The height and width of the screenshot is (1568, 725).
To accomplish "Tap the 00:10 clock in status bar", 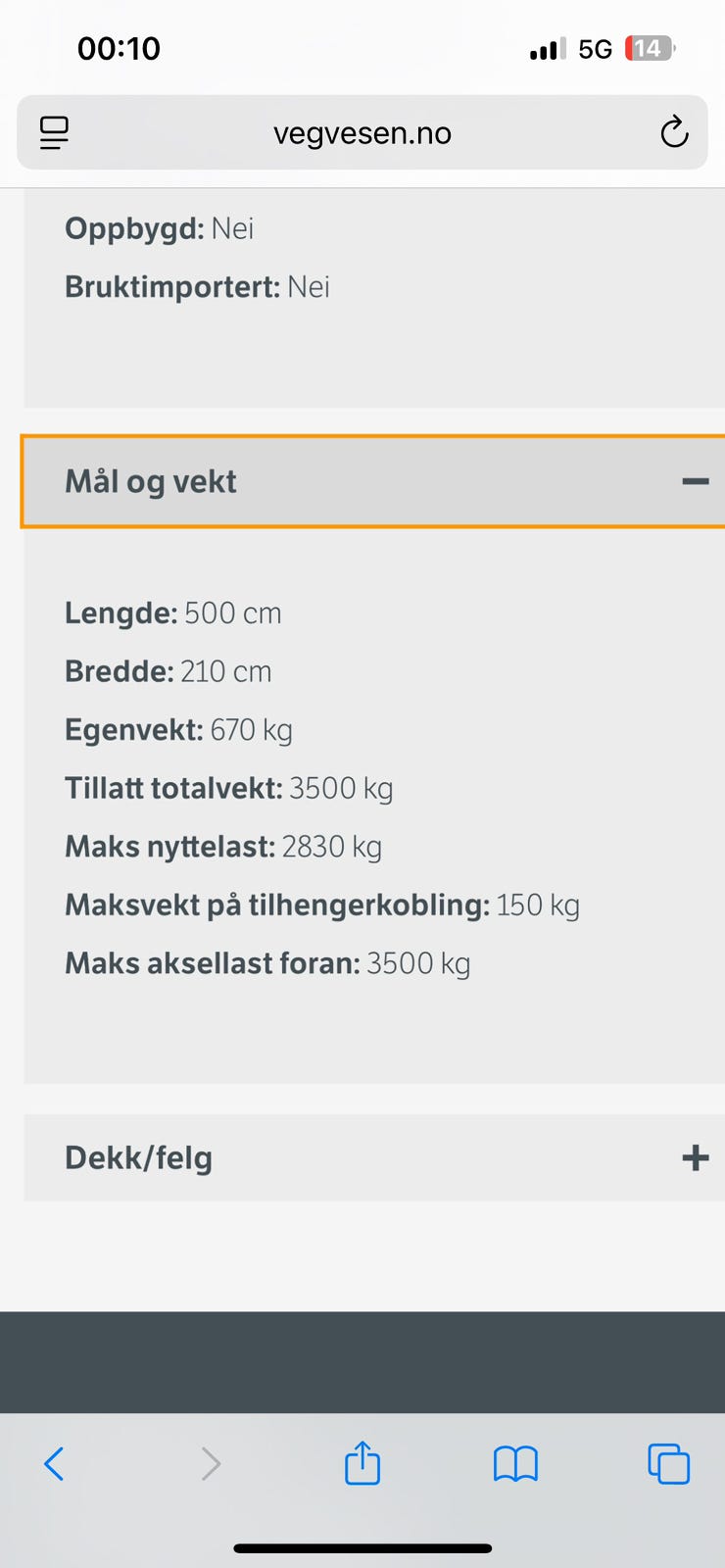I will pyautogui.click(x=119, y=48).
